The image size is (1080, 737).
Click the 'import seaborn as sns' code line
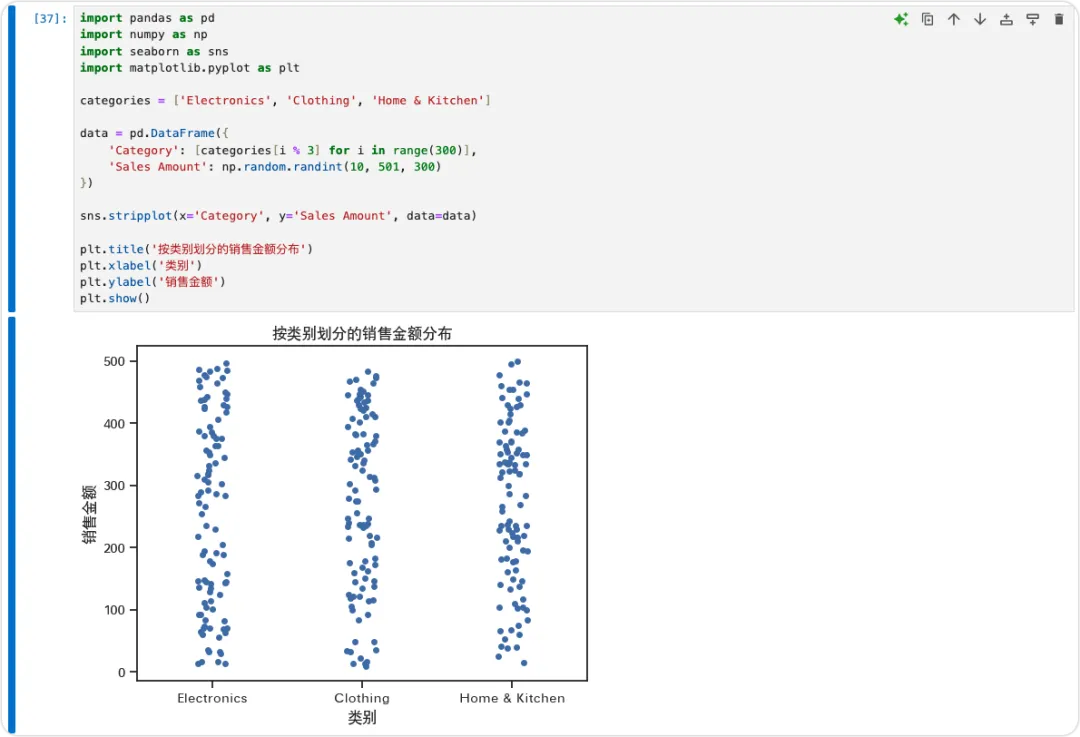(x=154, y=52)
